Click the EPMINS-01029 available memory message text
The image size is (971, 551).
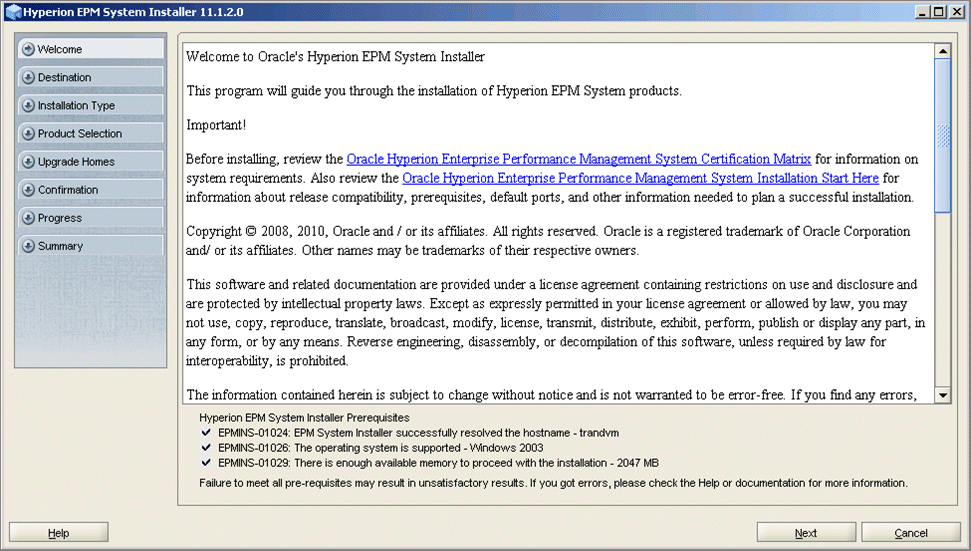pyautogui.click(x=438, y=463)
